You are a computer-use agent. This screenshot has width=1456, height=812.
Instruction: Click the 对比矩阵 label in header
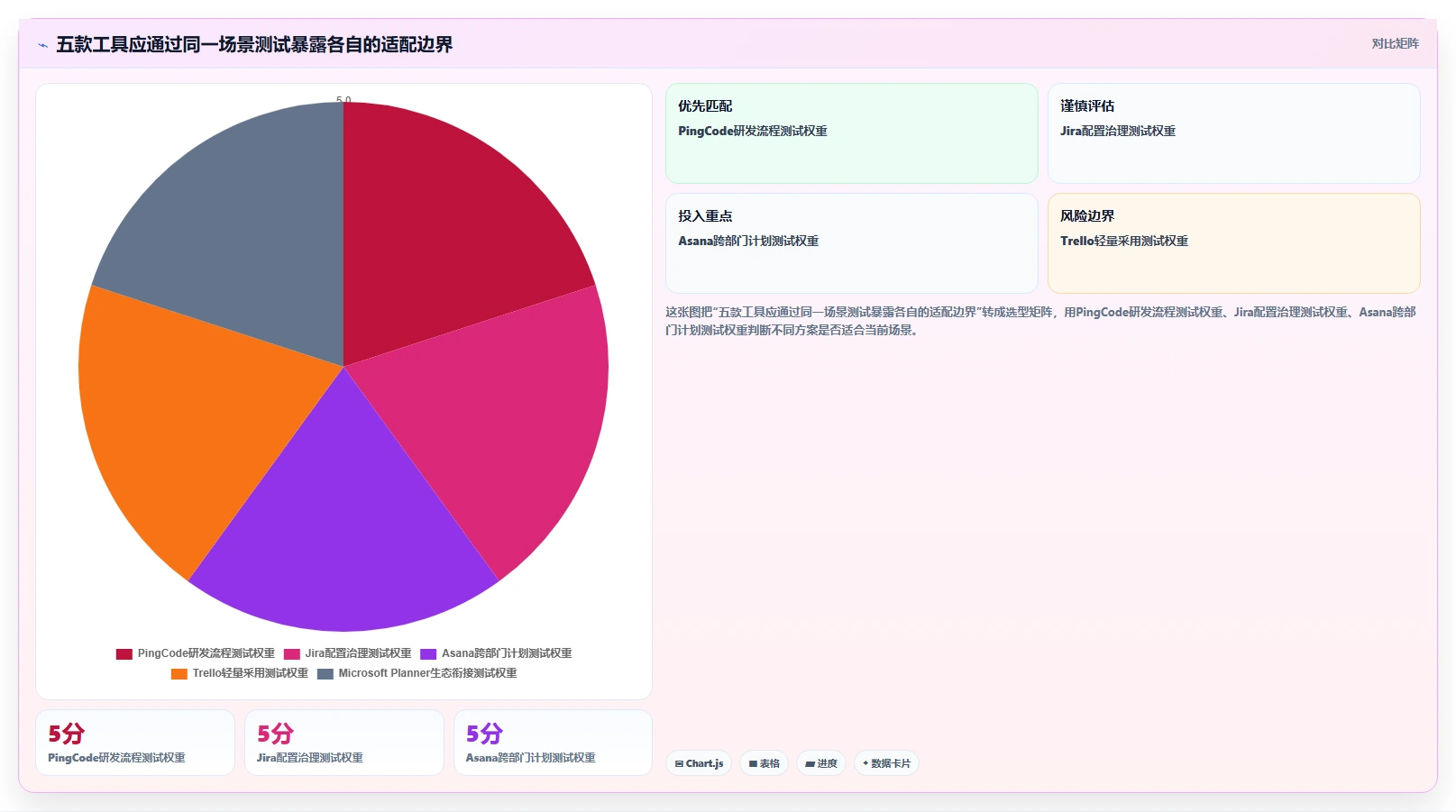[1395, 43]
